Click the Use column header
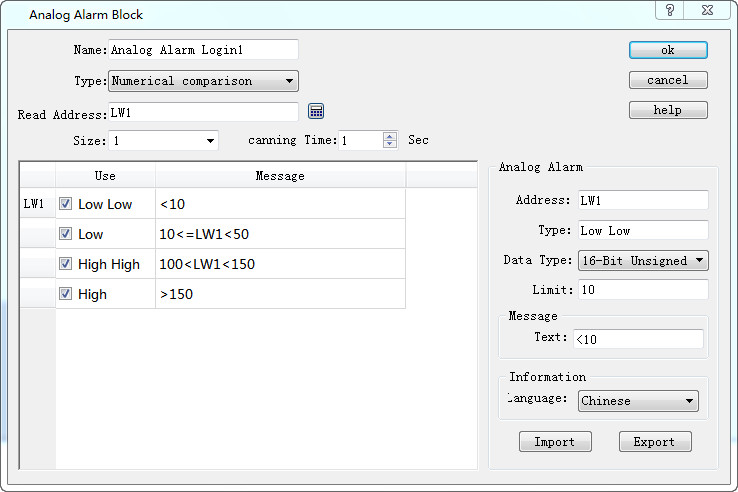 pyautogui.click(x=105, y=176)
